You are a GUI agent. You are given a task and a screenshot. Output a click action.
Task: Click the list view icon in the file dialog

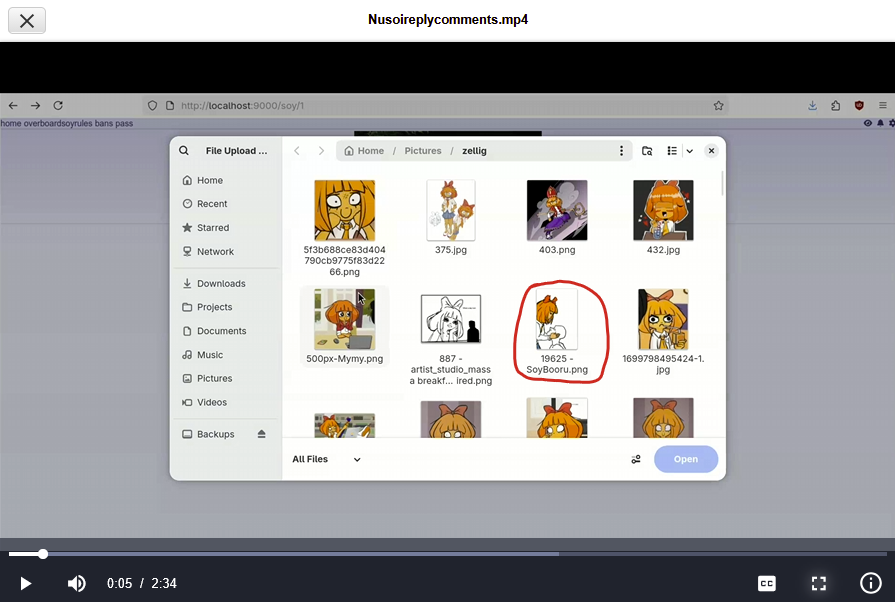[672, 151]
